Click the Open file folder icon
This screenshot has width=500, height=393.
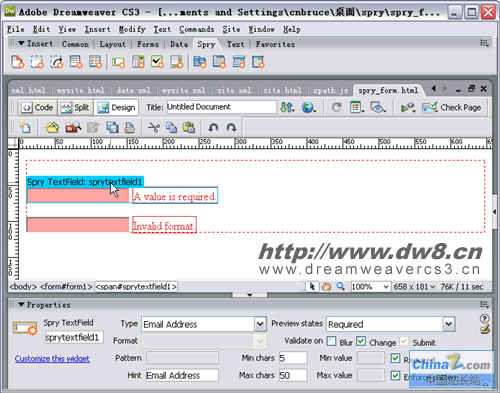pyautogui.click(x=52, y=127)
